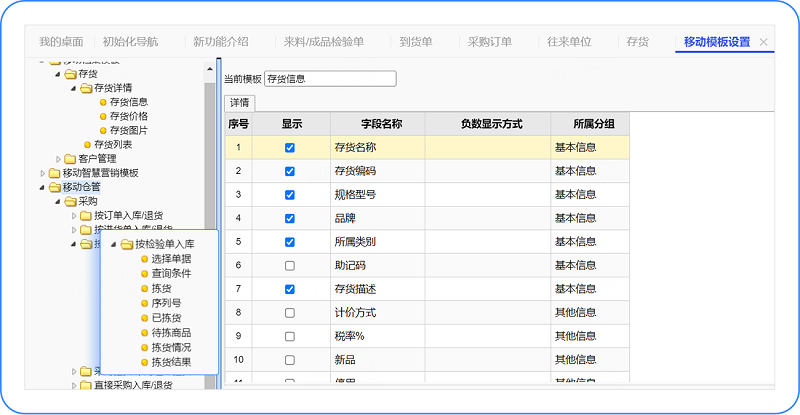This screenshot has height=415, width=800.
Task: Collapse the 采购 tree node arrow
Action: coord(58,202)
